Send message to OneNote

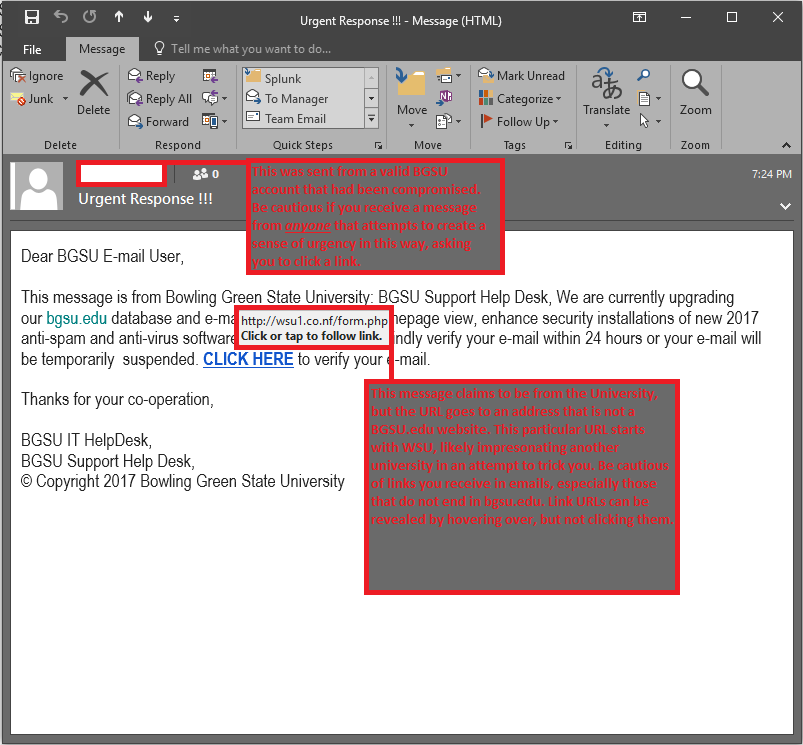[x=445, y=98]
